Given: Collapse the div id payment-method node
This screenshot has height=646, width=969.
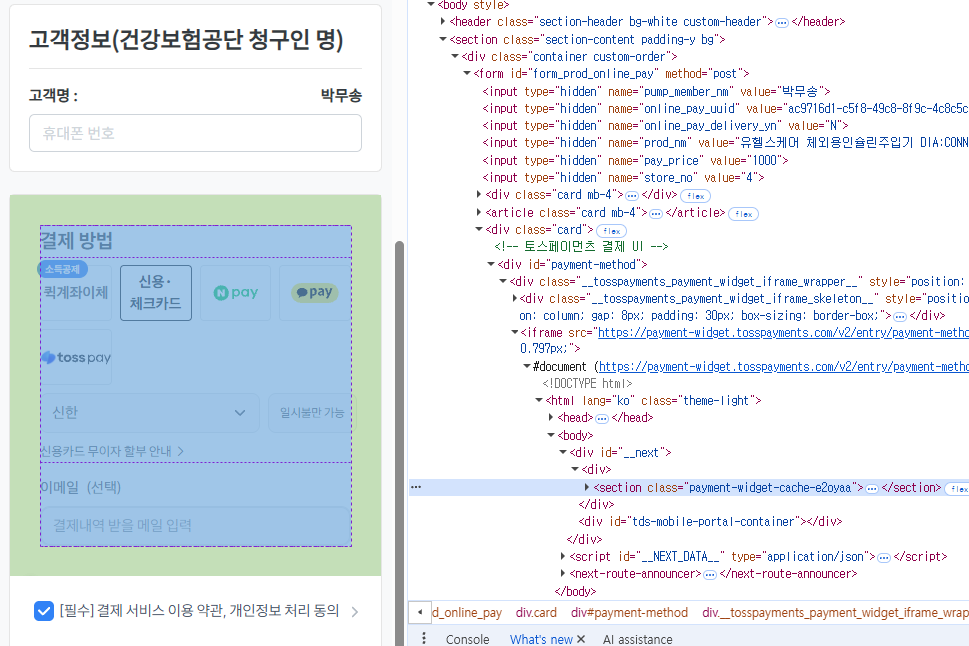Looking at the screenshot, I should 491,264.
